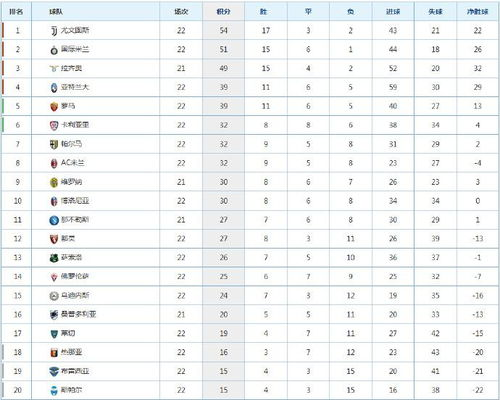Click the 净胜球 goal difference header

click(478, 12)
